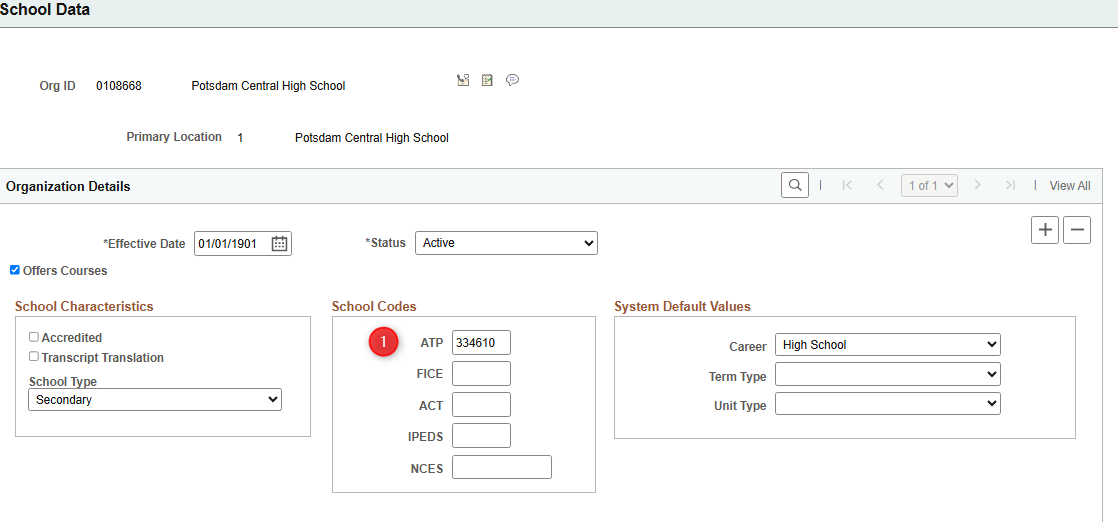Open the Effective Date calendar picker
Image resolution: width=1118 pixels, height=522 pixels.
tap(280, 243)
